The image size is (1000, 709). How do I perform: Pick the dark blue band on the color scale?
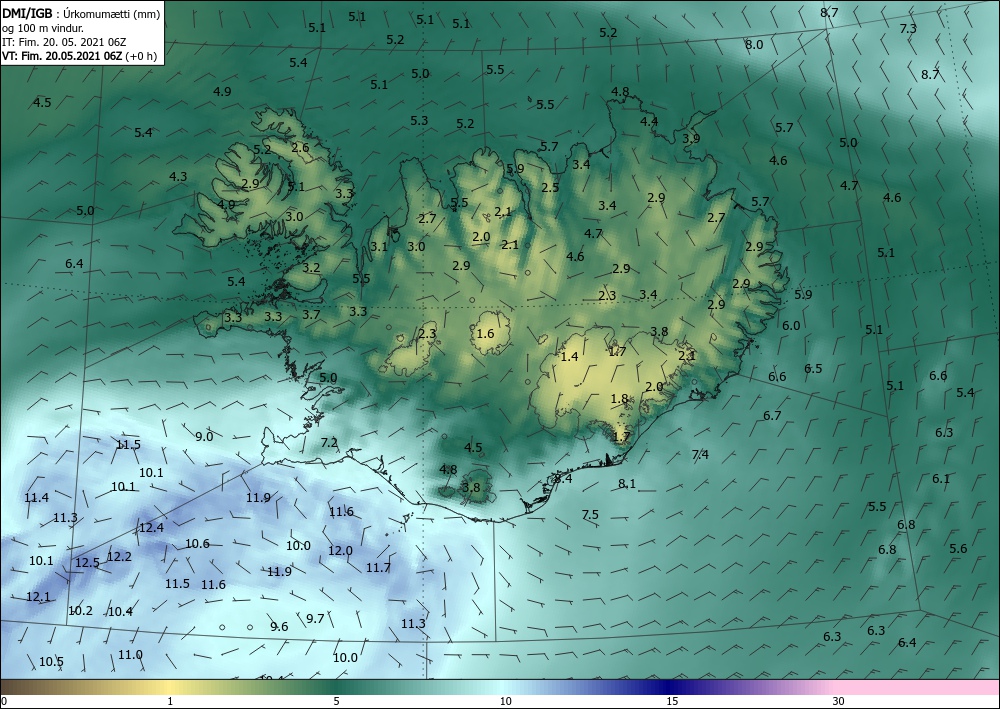coord(670,687)
